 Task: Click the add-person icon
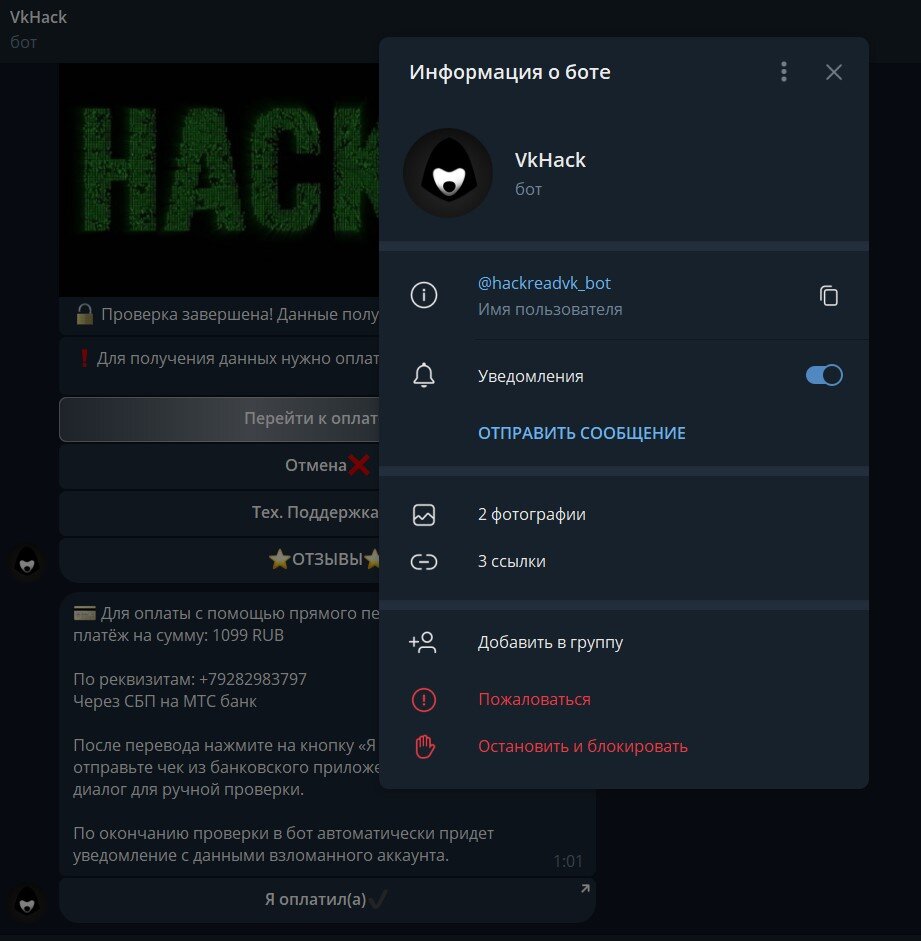pyautogui.click(x=423, y=642)
